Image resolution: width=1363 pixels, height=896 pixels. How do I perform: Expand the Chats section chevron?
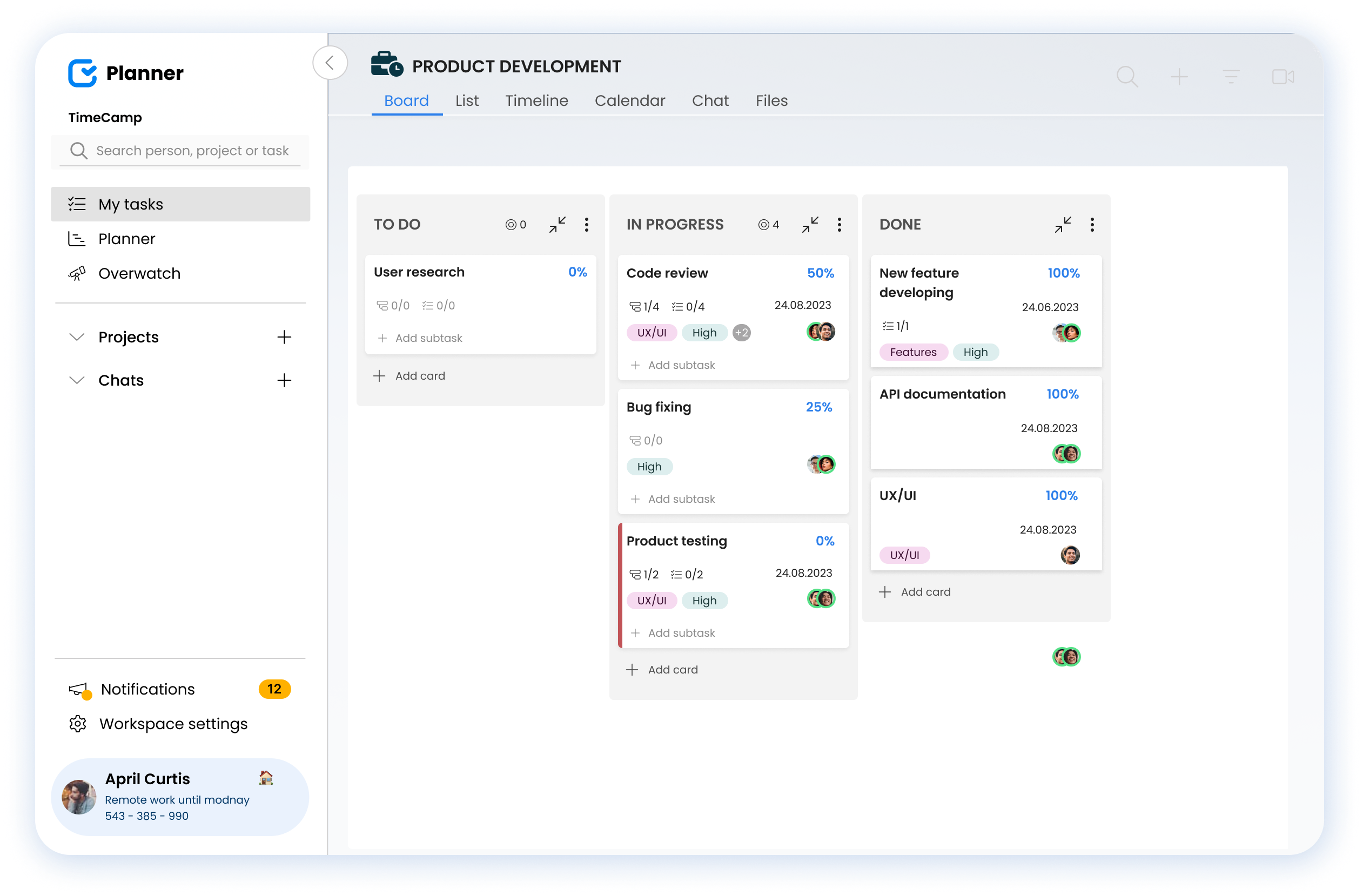click(77, 380)
